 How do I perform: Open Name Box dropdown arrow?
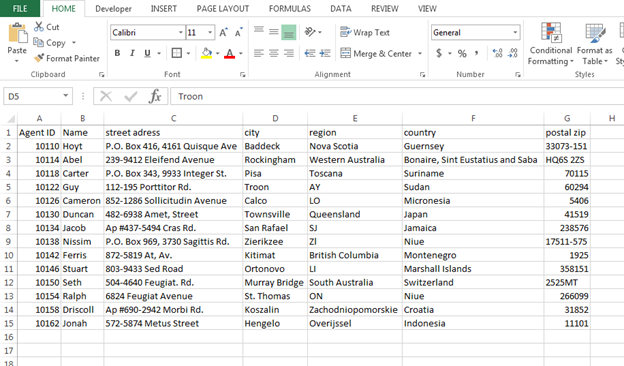coord(66,96)
